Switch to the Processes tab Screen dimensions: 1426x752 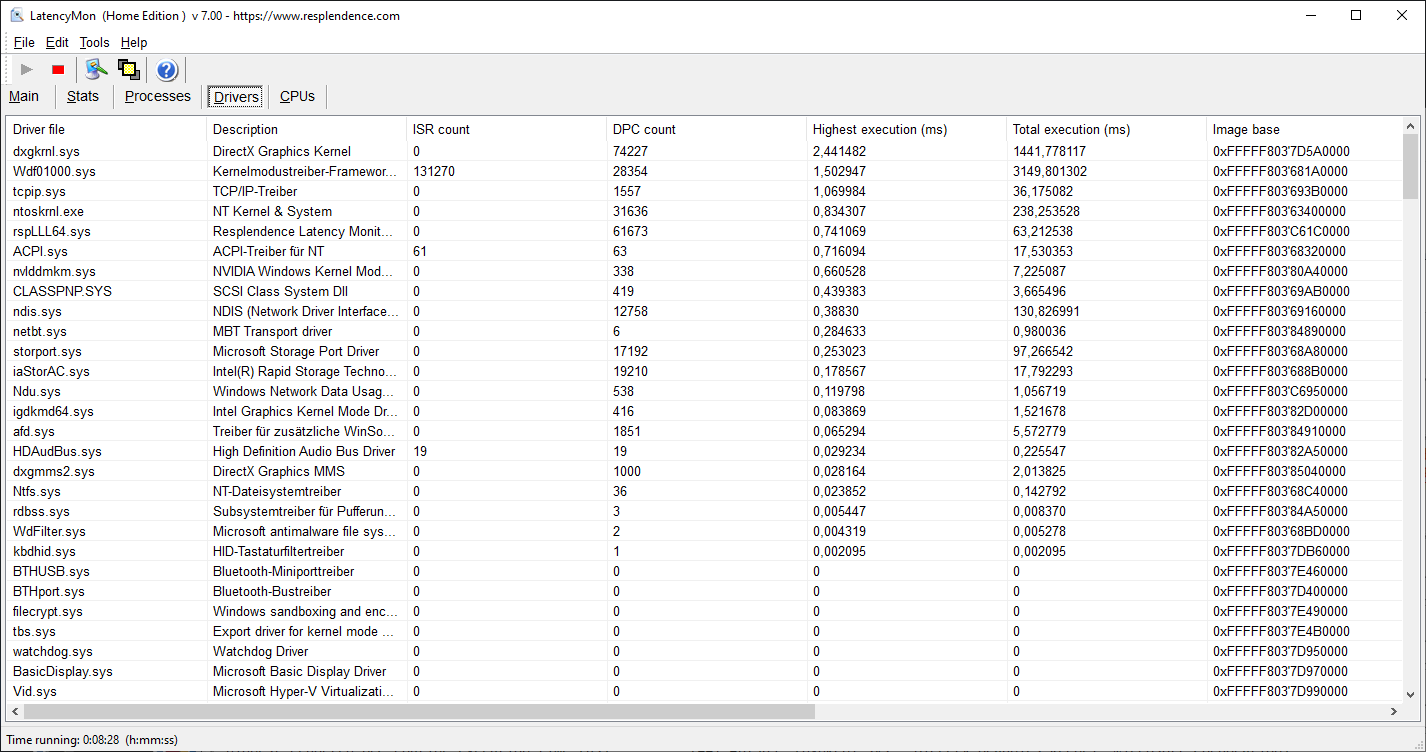pyautogui.click(x=158, y=96)
